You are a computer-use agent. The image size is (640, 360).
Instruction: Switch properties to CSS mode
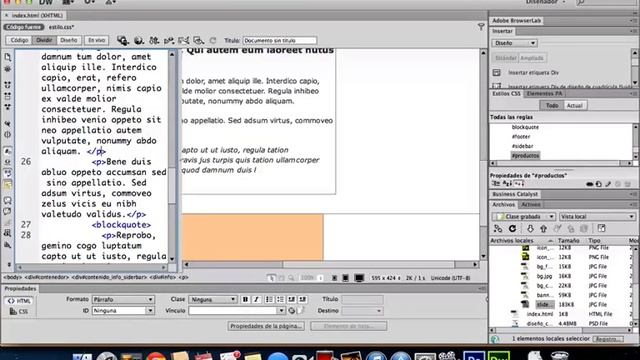(19, 312)
